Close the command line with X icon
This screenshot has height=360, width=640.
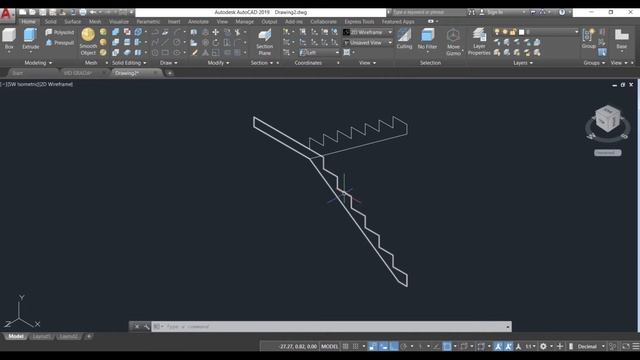click(137, 327)
